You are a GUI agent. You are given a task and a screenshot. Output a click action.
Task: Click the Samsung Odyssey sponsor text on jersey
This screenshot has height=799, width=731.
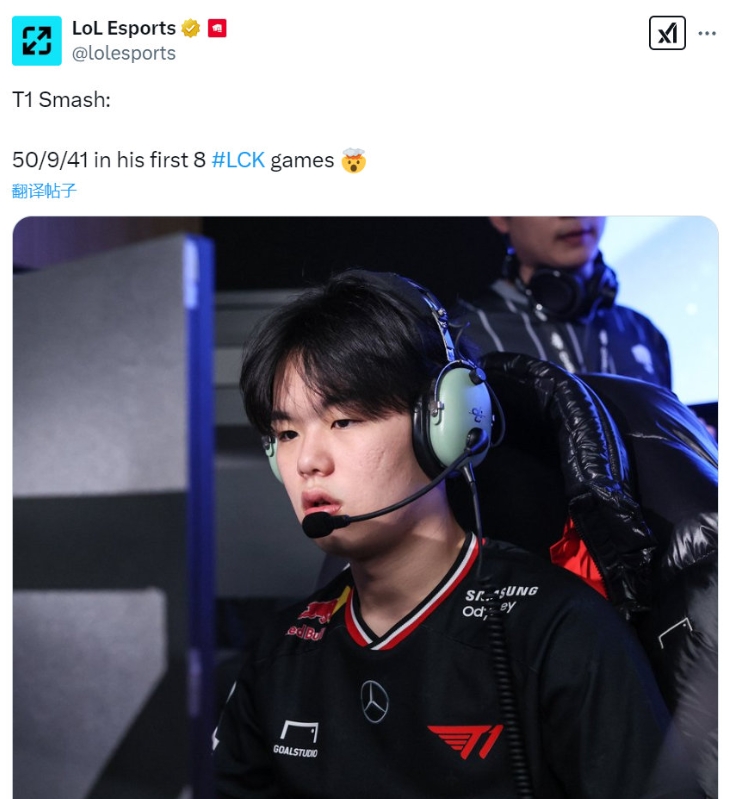500,601
